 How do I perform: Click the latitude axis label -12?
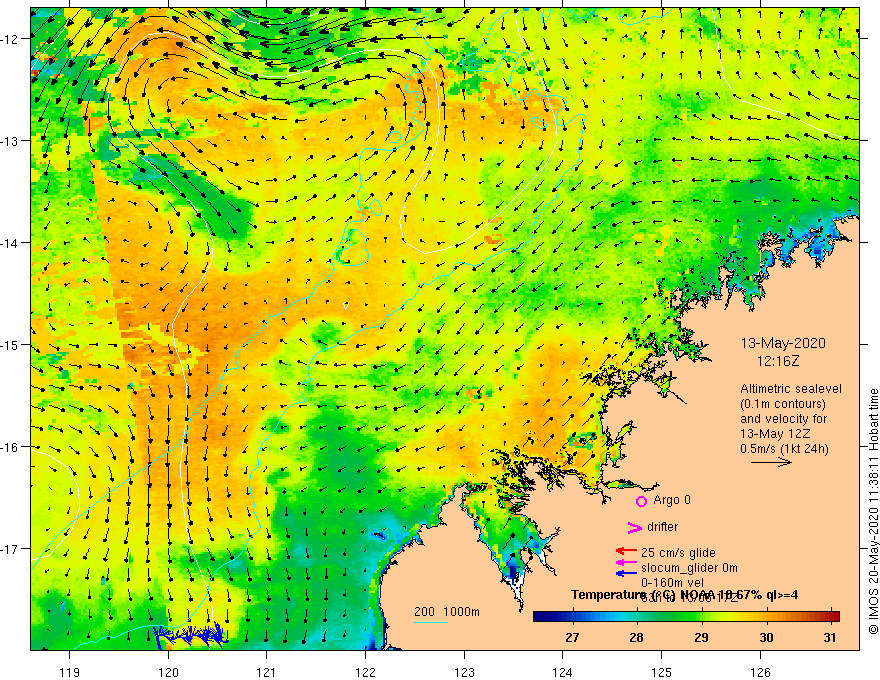[10, 39]
